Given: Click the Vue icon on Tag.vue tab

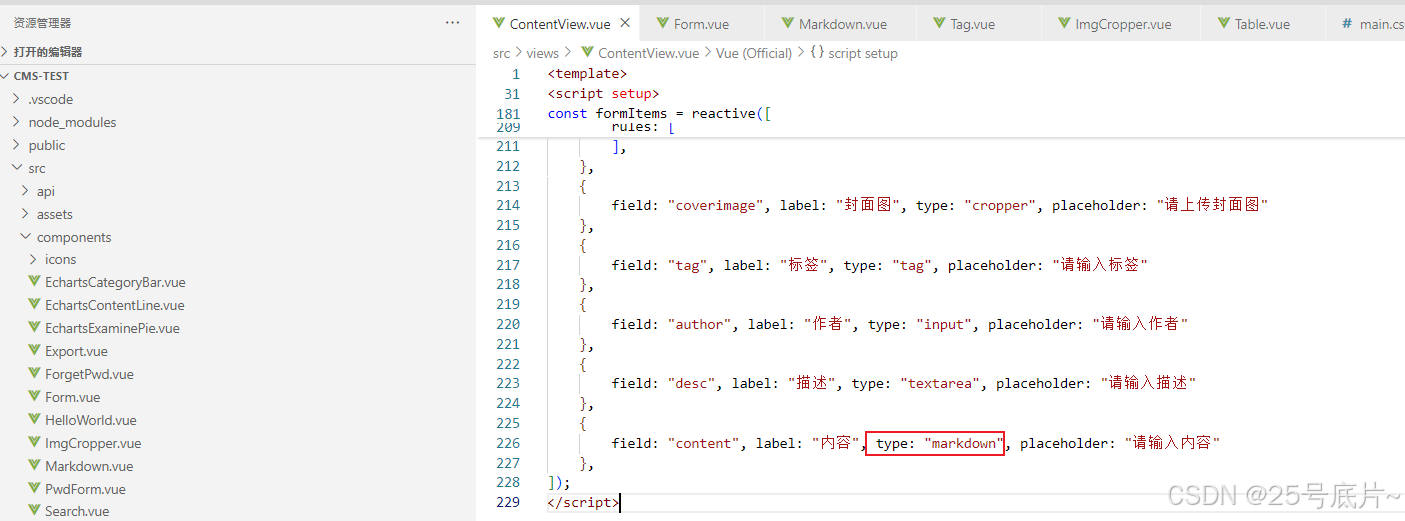Looking at the screenshot, I should 939,23.
